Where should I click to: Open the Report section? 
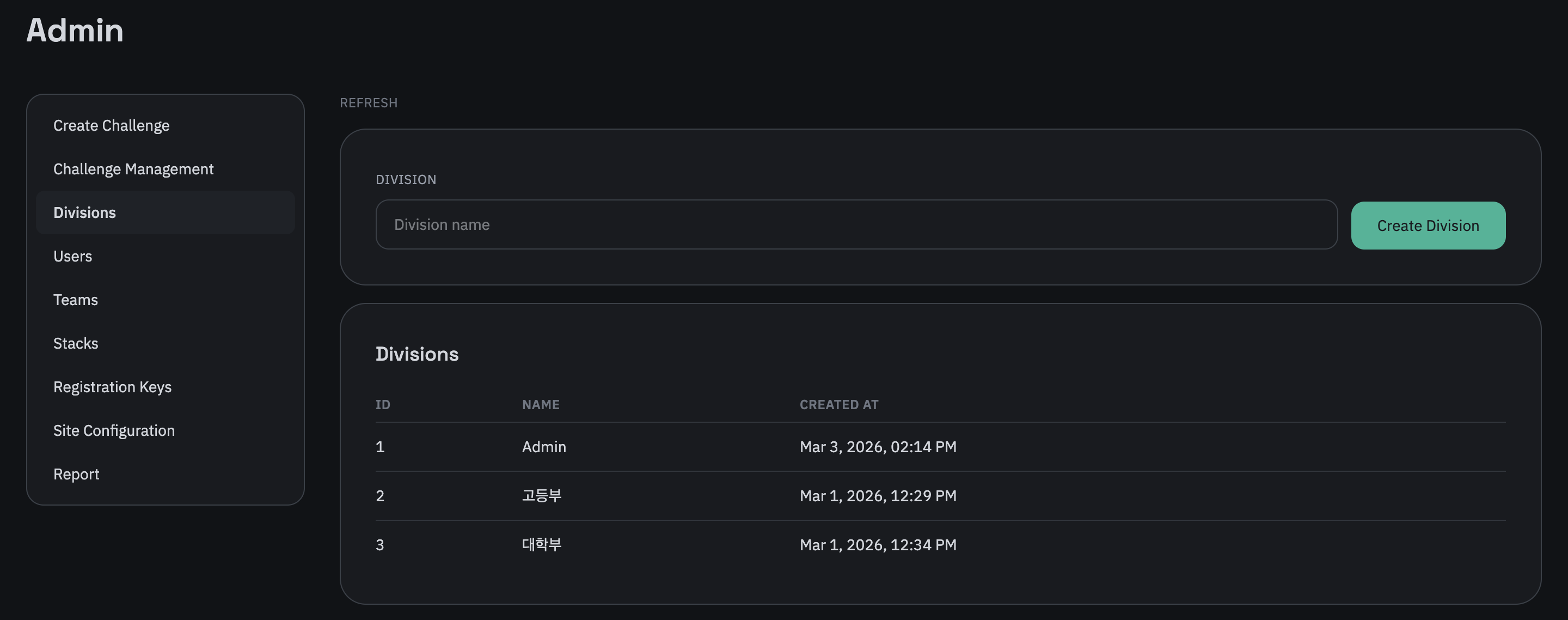coord(76,474)
